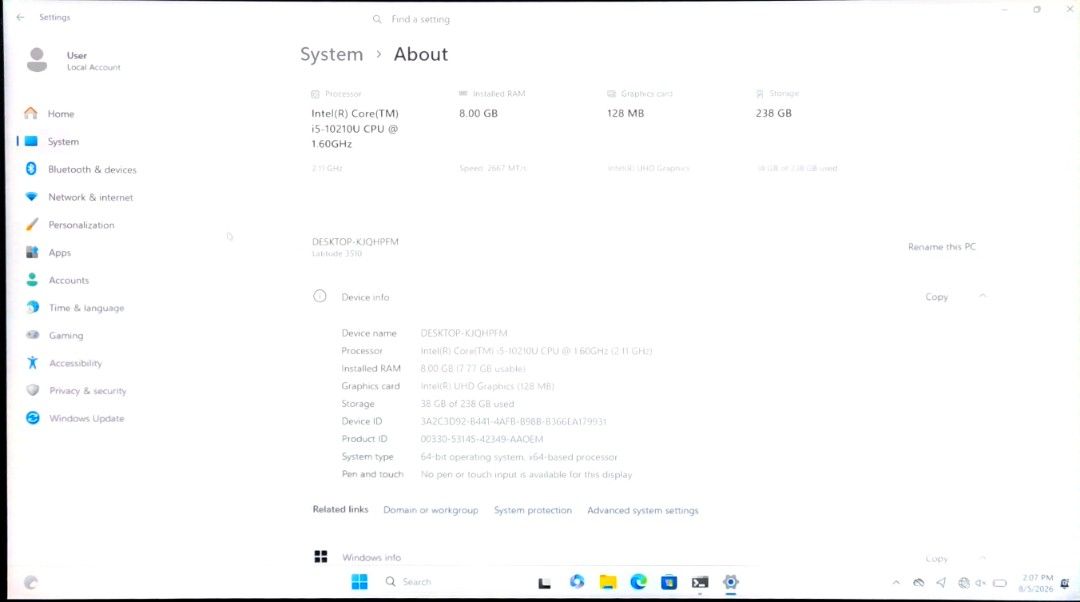Image resolution: width=1080 pixels, height=602 pixels.
Task: Click the Bluetooth sidebar icon
Action: (31, 169)
